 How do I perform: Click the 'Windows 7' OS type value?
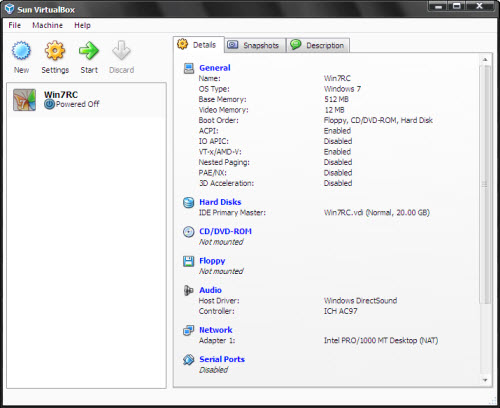[342, 89]
